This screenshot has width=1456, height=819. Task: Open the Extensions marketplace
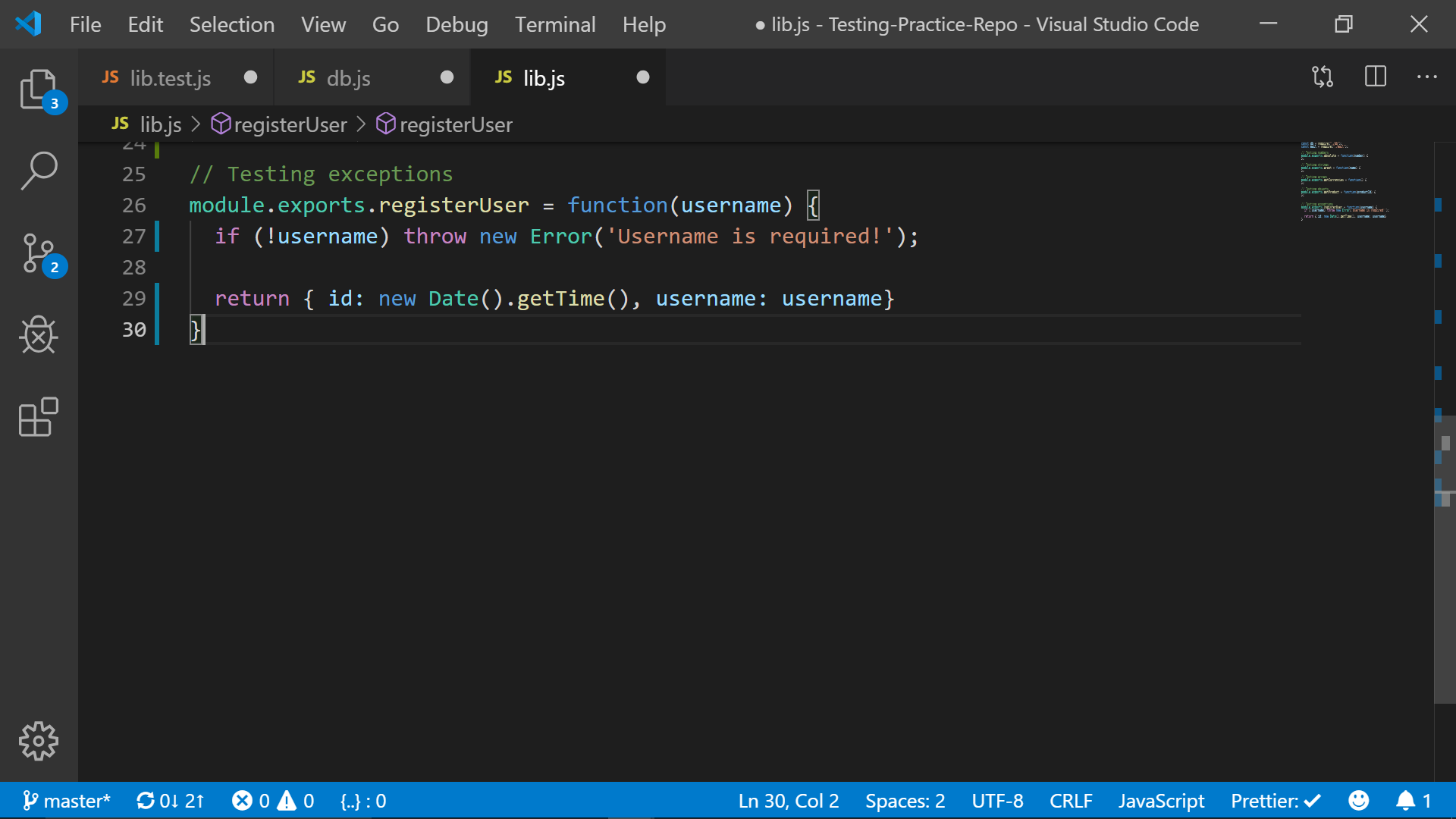coord(39,417)
